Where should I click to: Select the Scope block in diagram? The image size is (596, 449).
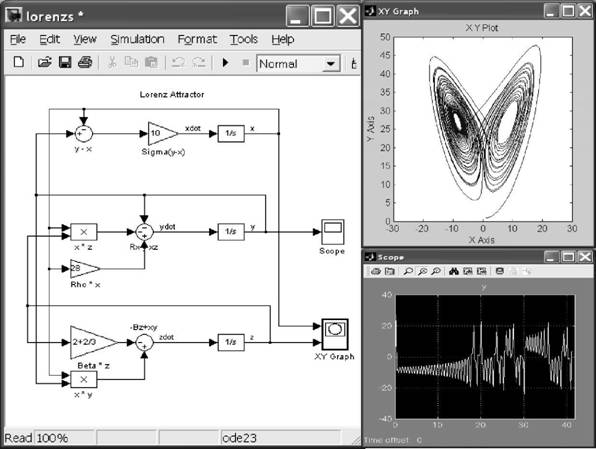(333, 232)
